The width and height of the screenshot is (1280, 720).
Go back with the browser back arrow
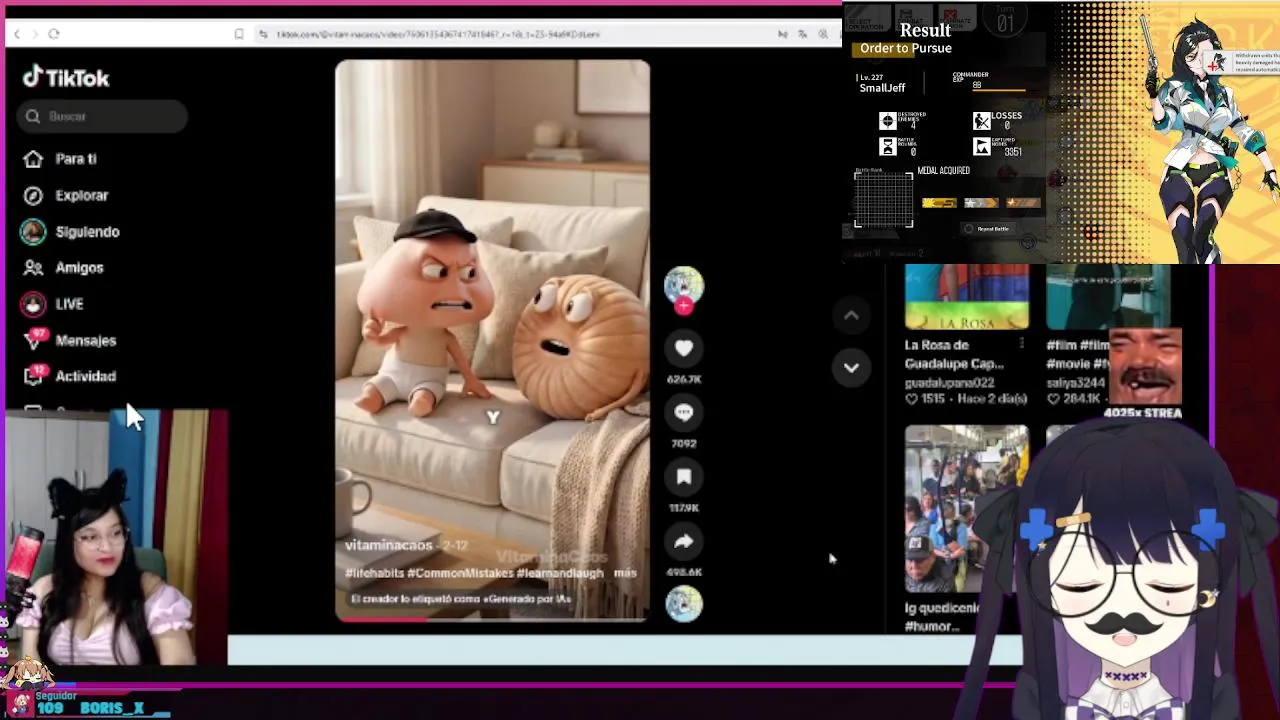tap(16, 34)
